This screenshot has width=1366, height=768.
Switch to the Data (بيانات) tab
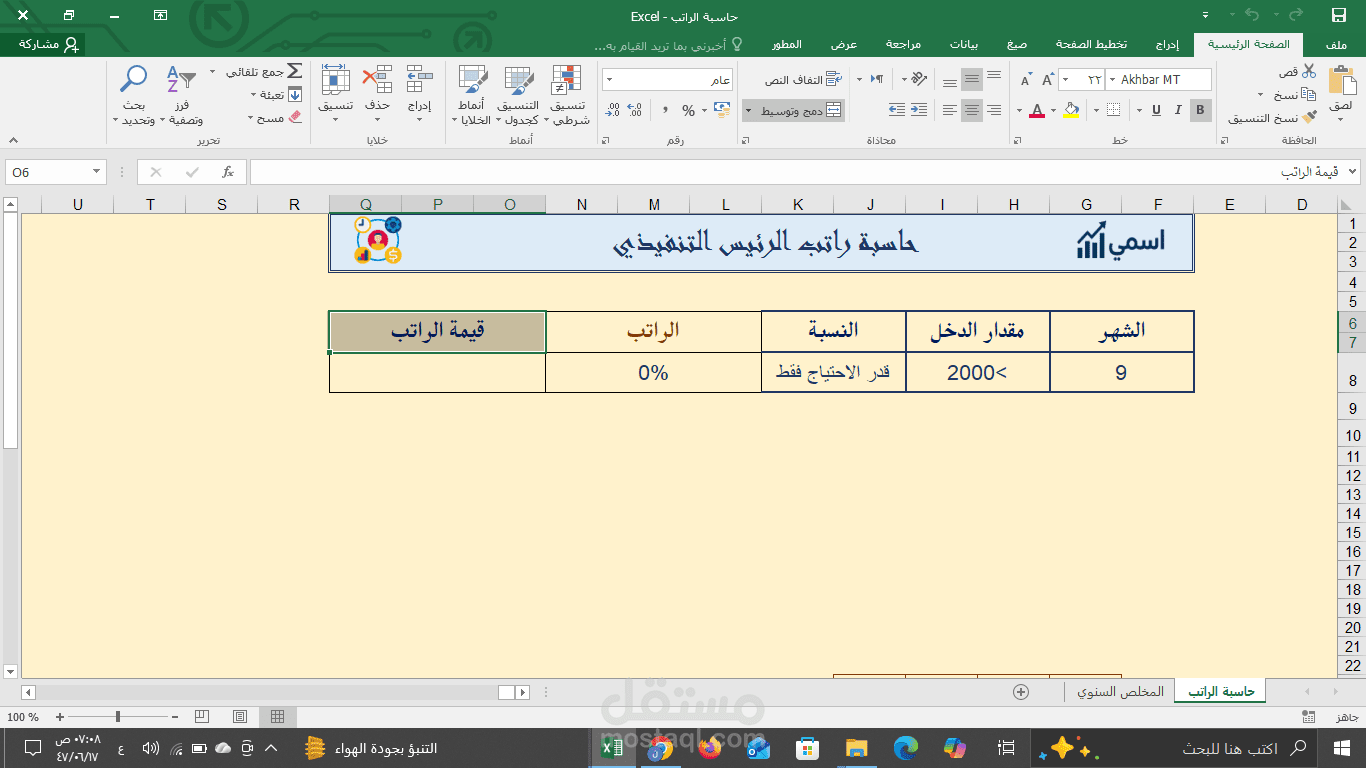(963, 45)
